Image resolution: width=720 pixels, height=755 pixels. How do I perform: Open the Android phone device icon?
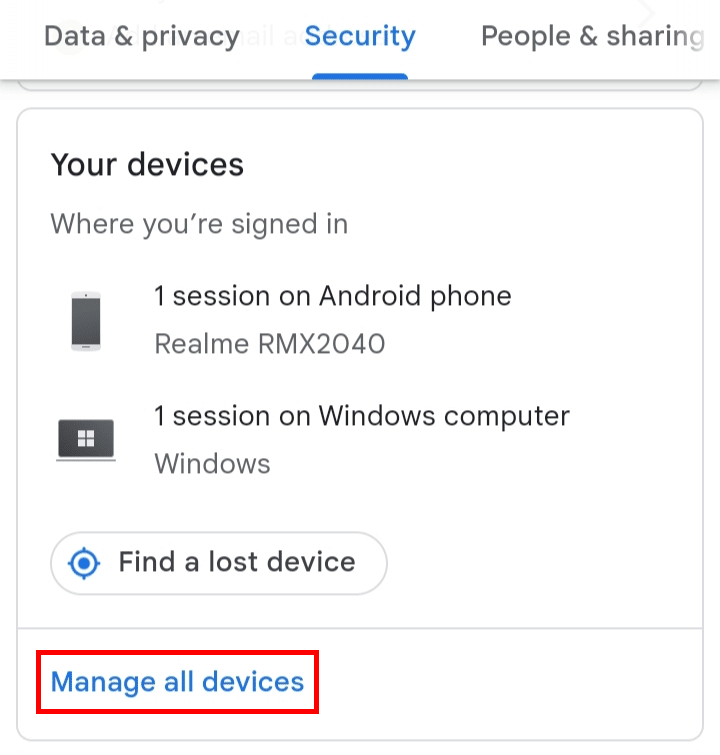click(86, 321)
